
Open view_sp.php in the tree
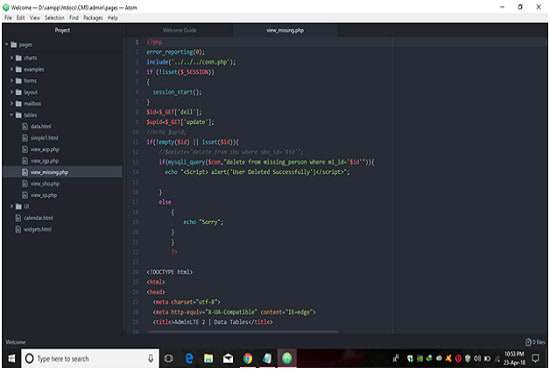click(x=43, y=195)
